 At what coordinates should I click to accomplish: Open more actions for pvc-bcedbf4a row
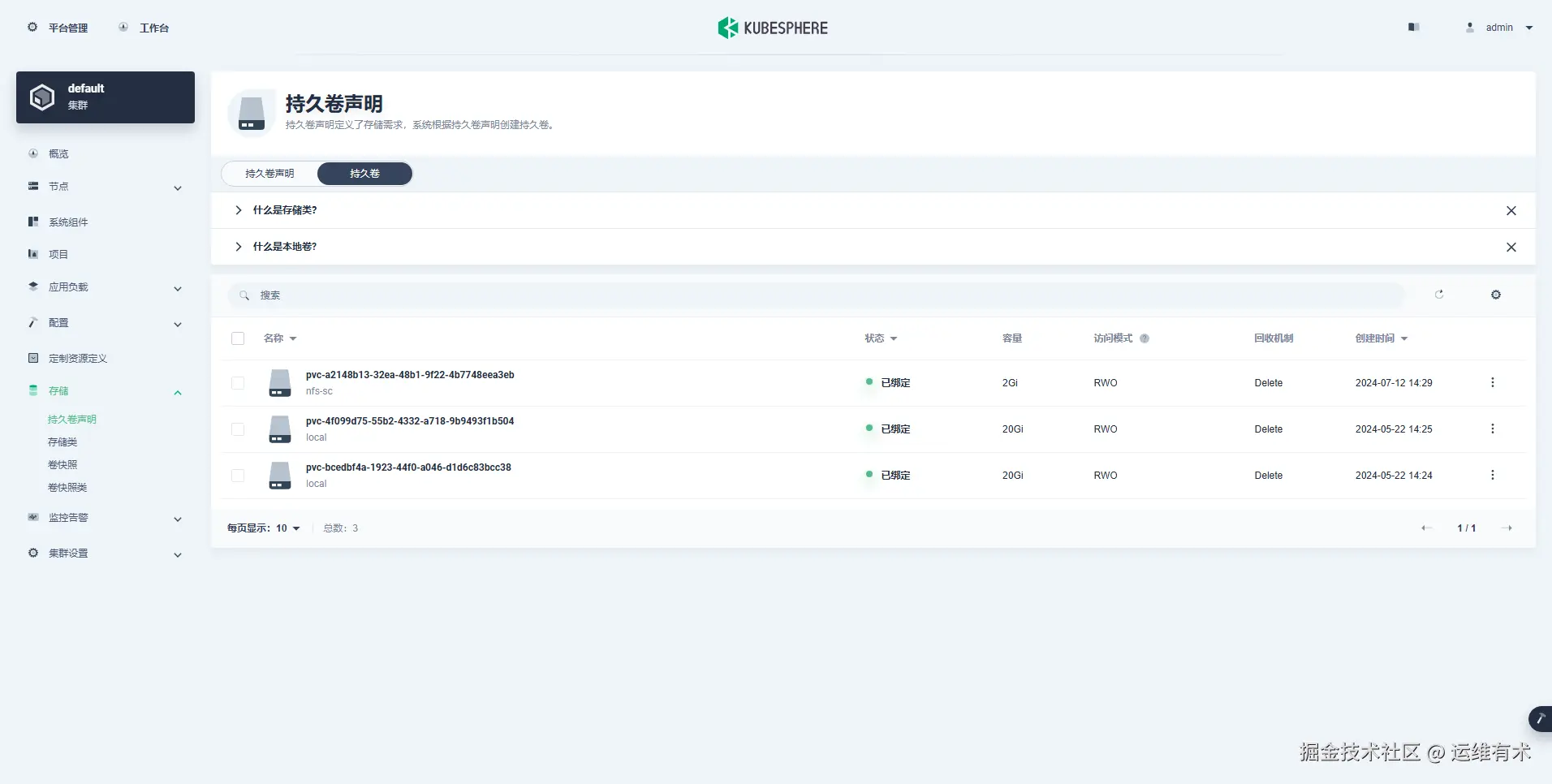click(1492, 475)
